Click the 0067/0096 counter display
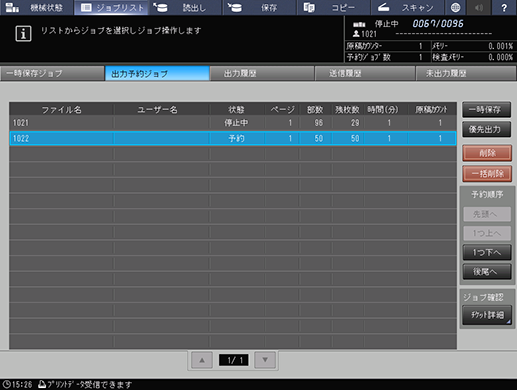 point(438,24)
